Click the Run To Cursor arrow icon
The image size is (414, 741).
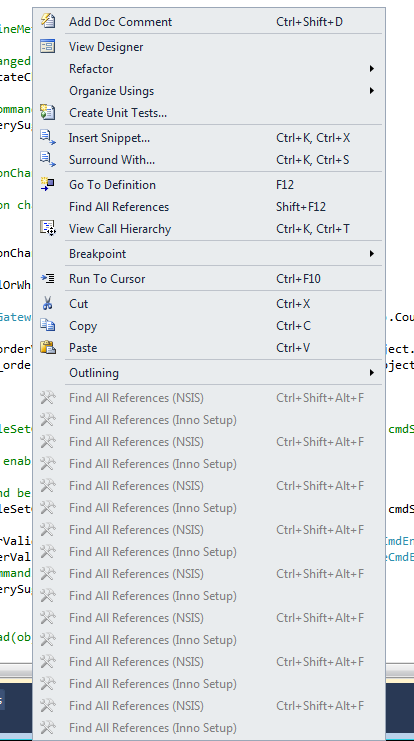coord(48,278)
